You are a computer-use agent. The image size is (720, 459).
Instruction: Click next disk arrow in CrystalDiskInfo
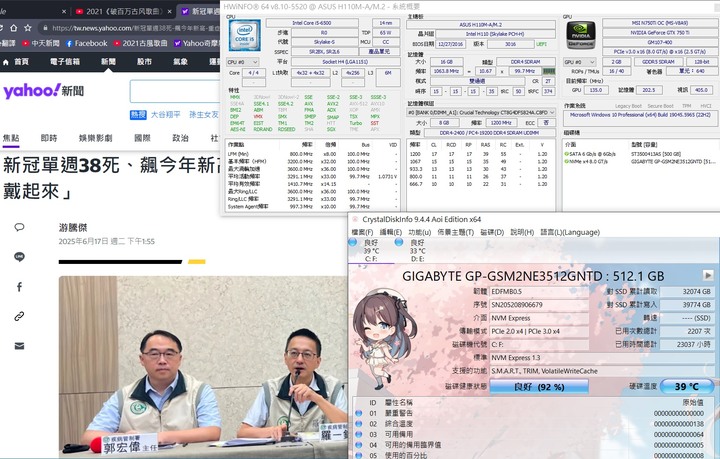click(x=708, y=275)
